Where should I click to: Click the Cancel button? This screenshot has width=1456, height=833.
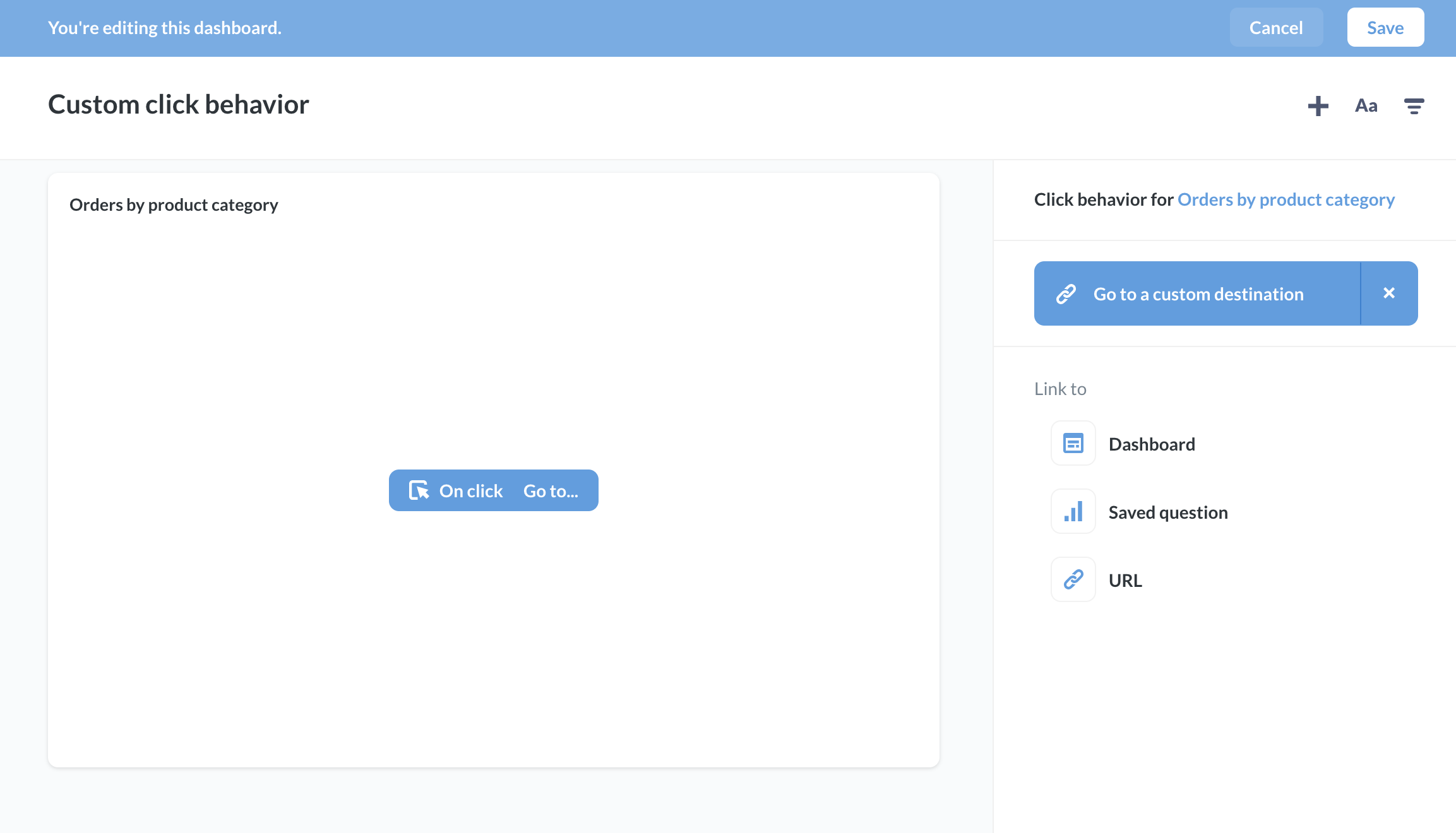(x=1276, y=27)
